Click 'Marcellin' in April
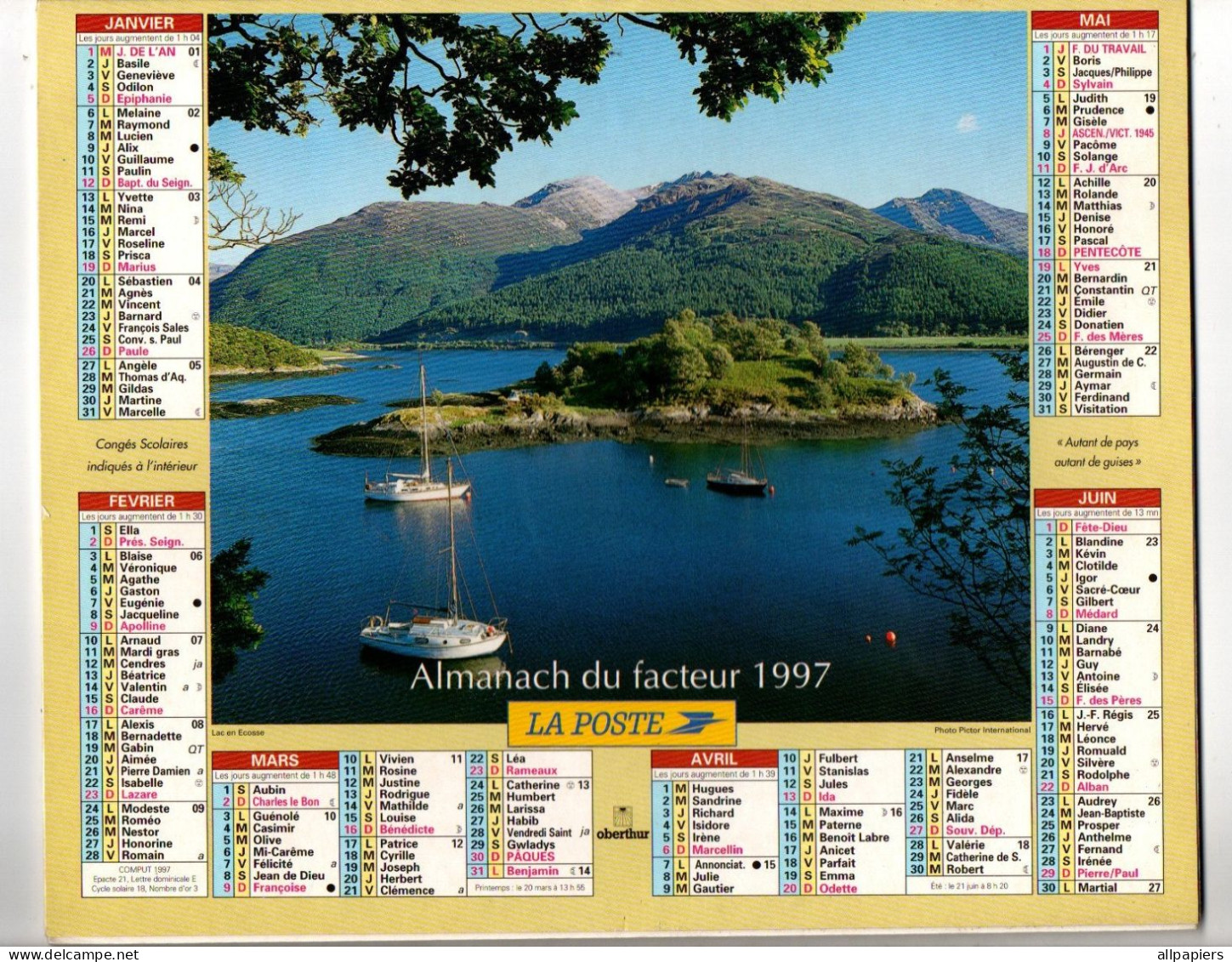Viewport: 1232px width, 962px height. 718,850
